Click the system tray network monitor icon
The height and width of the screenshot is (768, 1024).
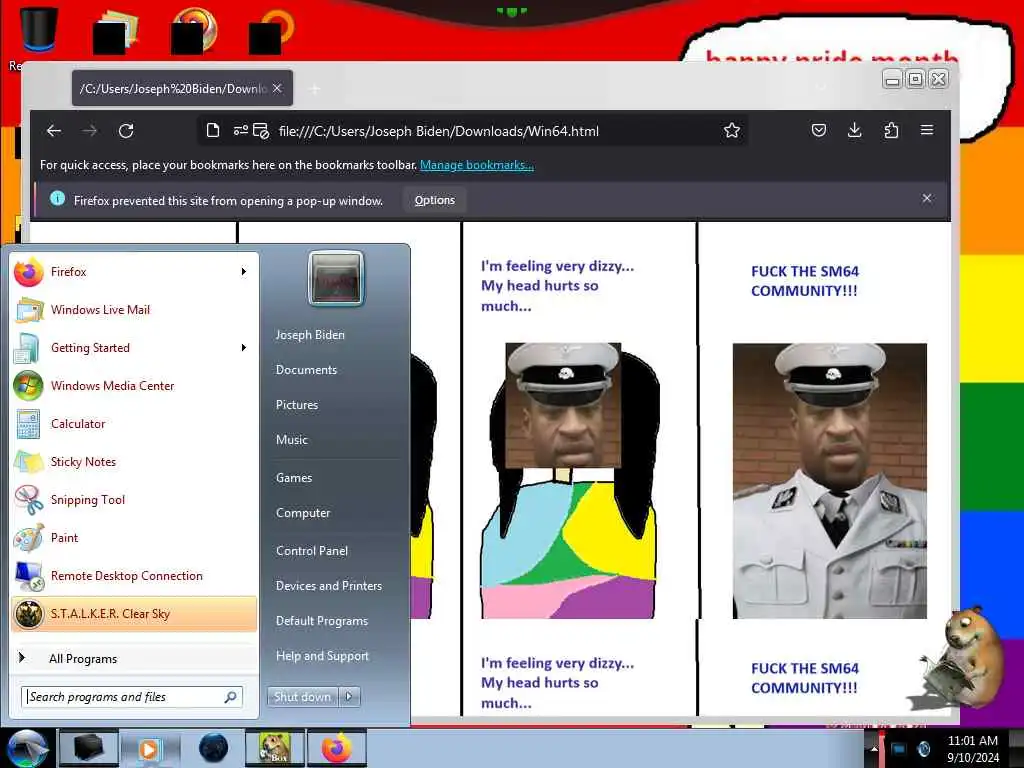(x=898, y=749)
